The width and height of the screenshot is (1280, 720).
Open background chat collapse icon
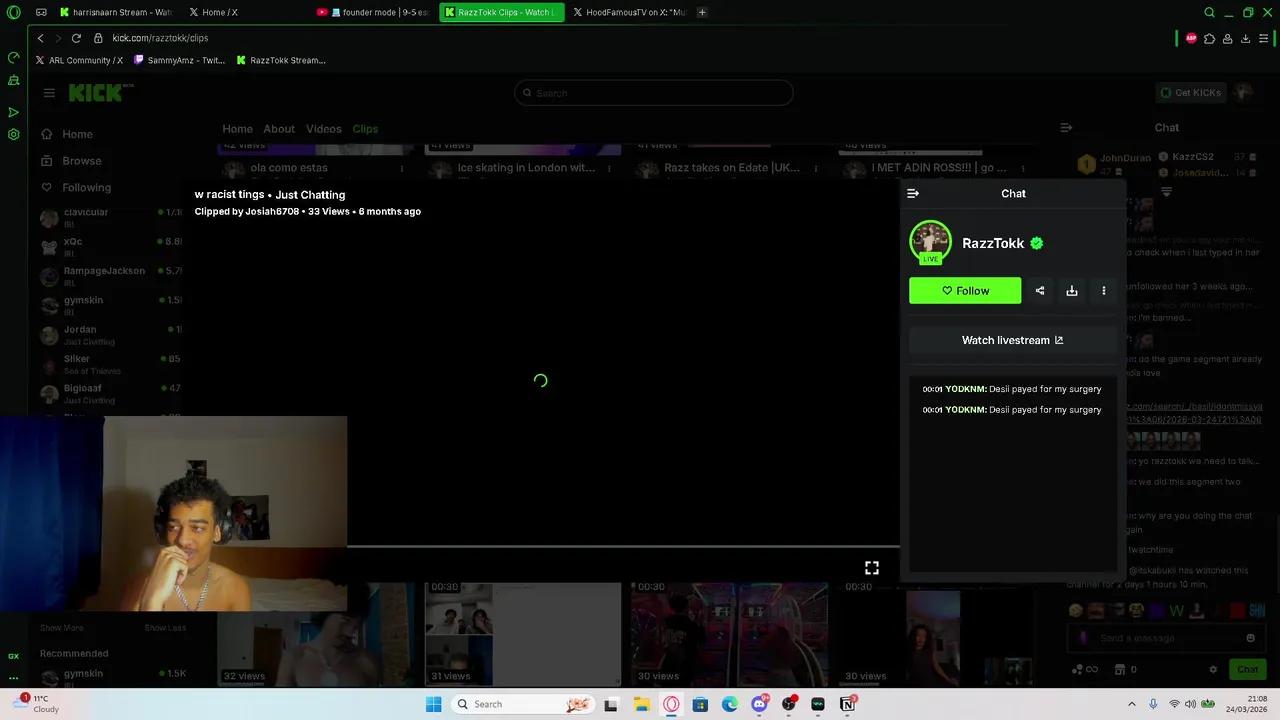(1066, 128)
